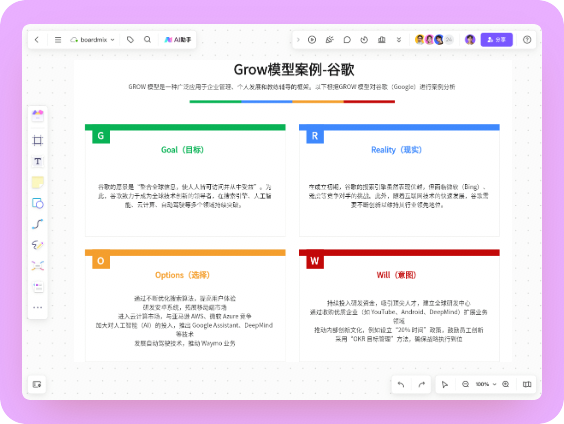
Task: Select the Text tool
Action: 38,161
